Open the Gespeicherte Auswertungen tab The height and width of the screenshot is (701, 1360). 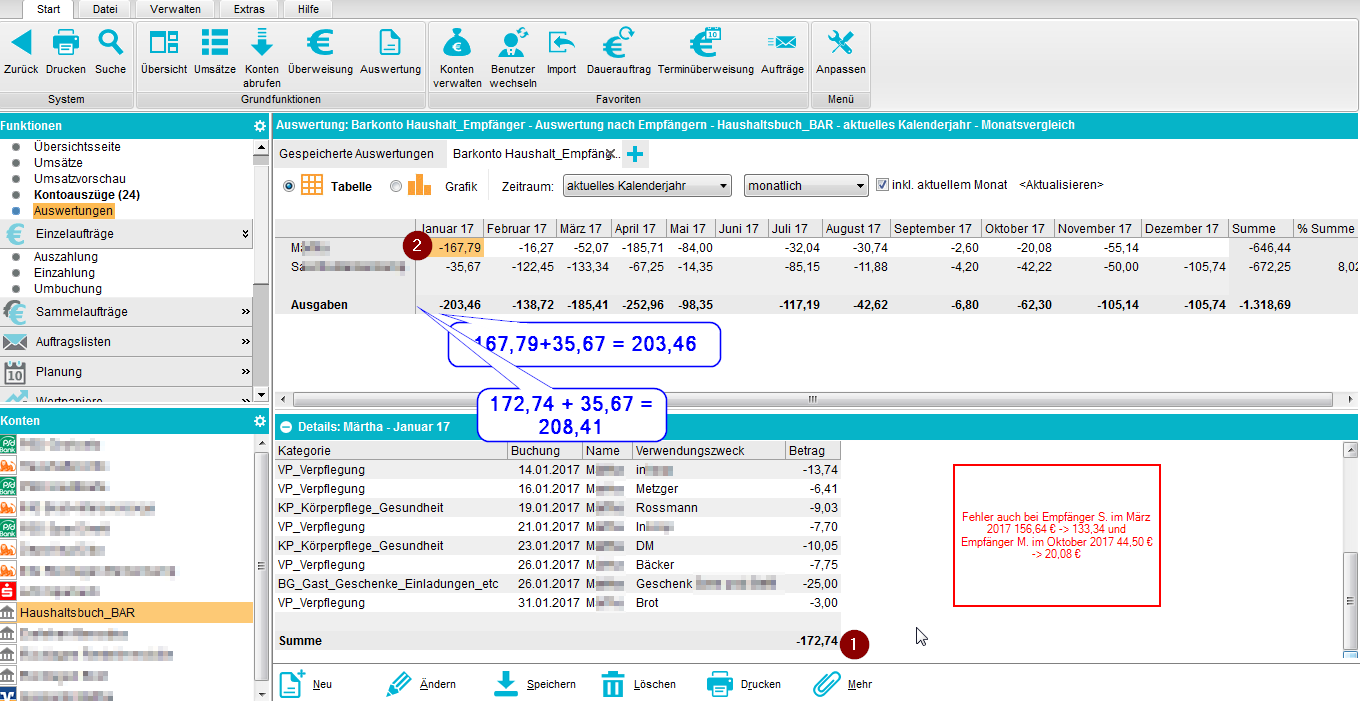point(356,154)
